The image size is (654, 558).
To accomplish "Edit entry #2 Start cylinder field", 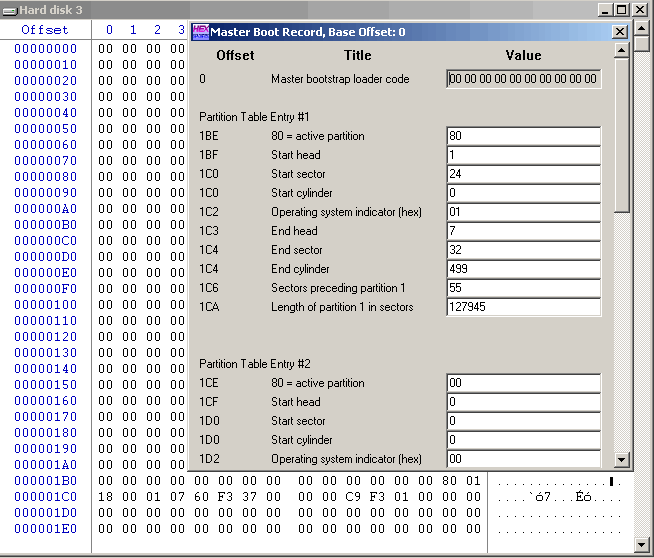I will [x=523, y=440].
